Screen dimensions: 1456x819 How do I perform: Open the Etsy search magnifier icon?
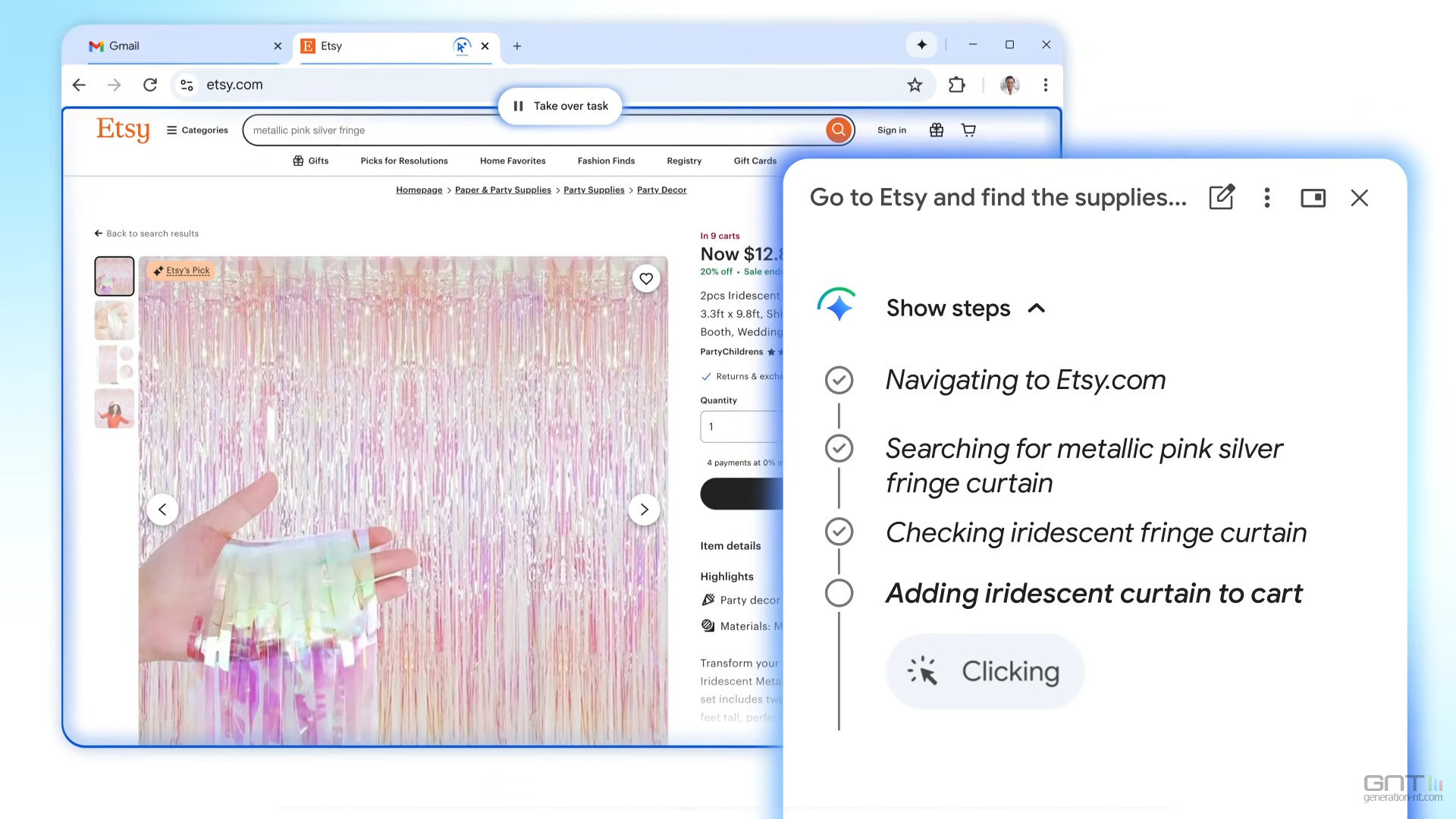837,130
